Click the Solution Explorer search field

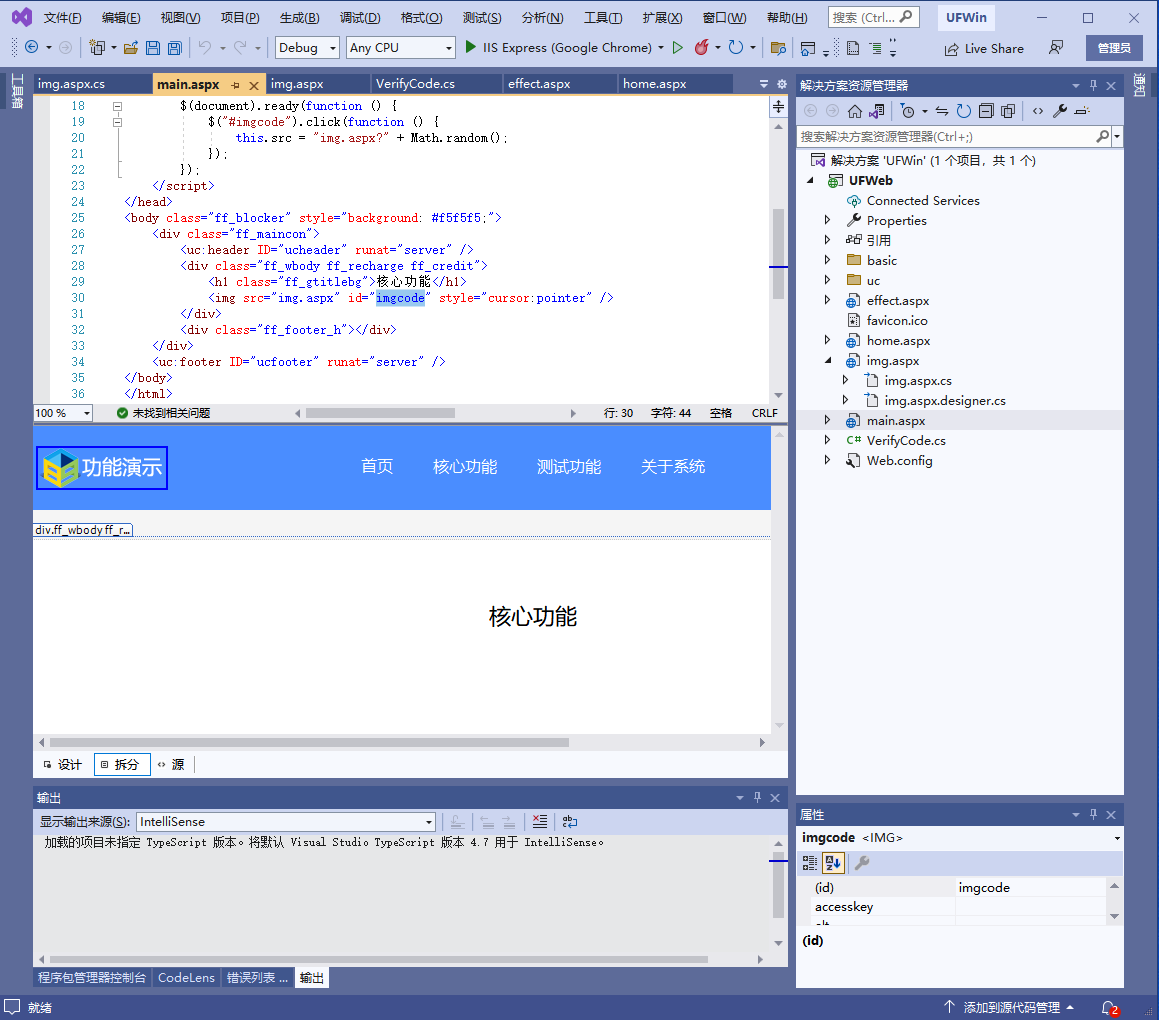point(946,136)
